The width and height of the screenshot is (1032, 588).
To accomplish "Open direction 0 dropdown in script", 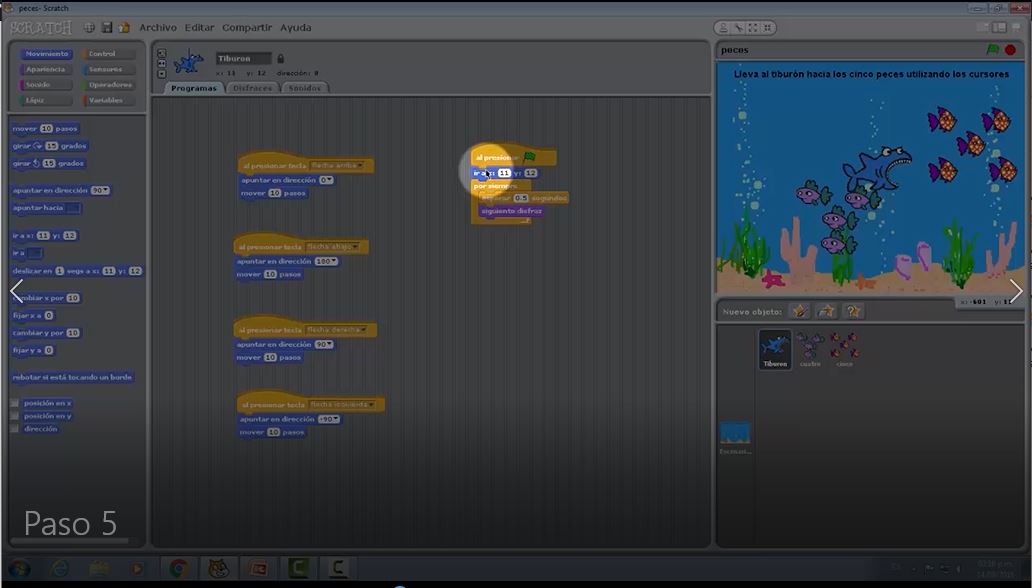I will (x=326, y=180).
